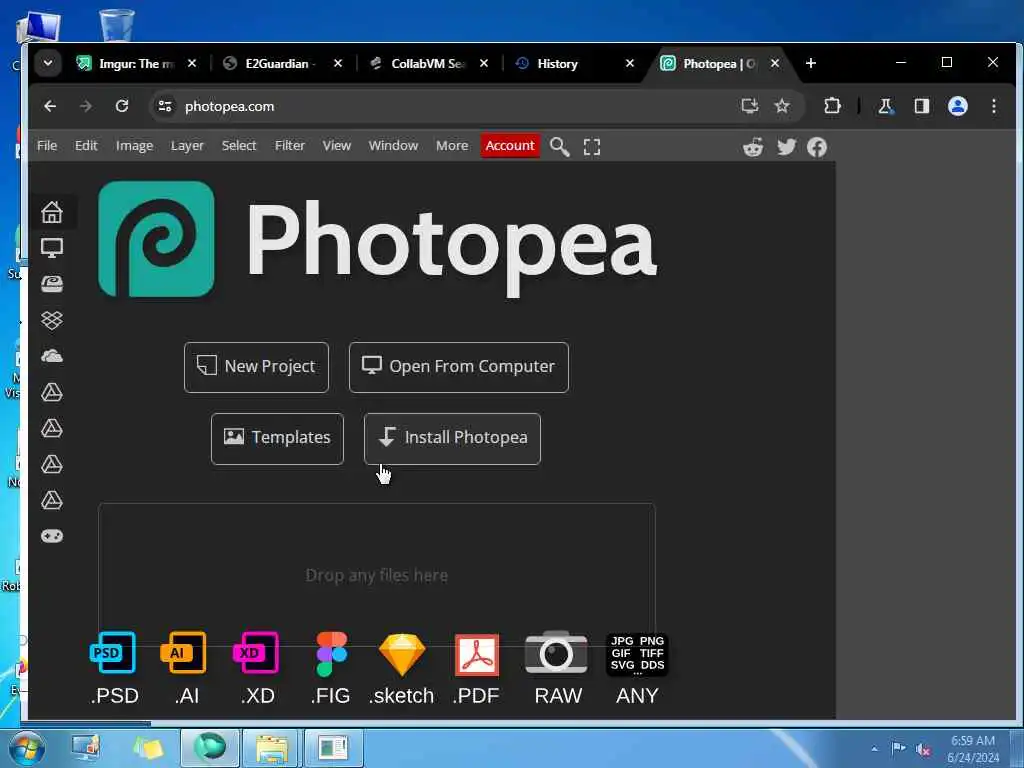Click the Install Photopea button
1024x768 pixels.
452,438
